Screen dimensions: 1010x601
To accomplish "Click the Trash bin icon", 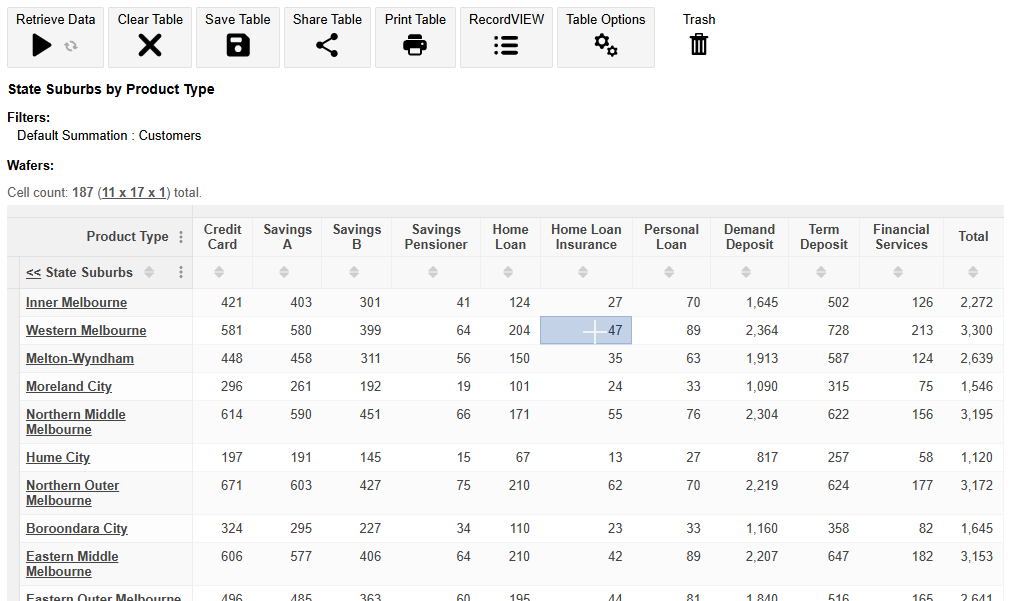I will pos(698,44).
